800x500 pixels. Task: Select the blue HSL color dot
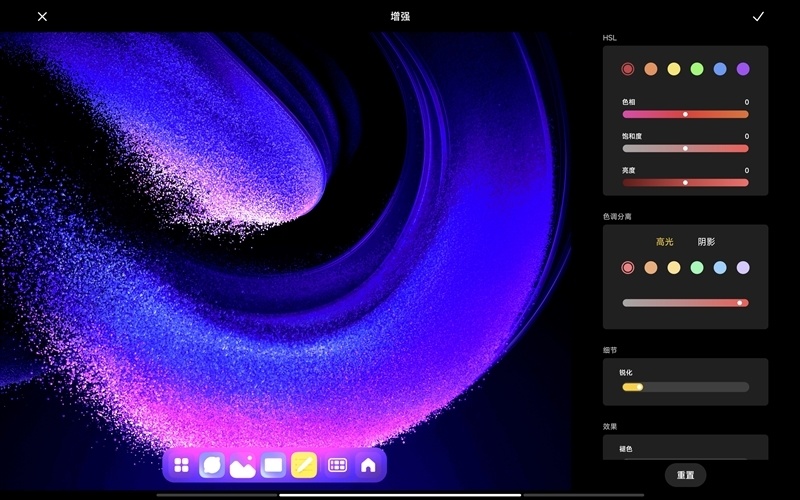tap(720, 69)
